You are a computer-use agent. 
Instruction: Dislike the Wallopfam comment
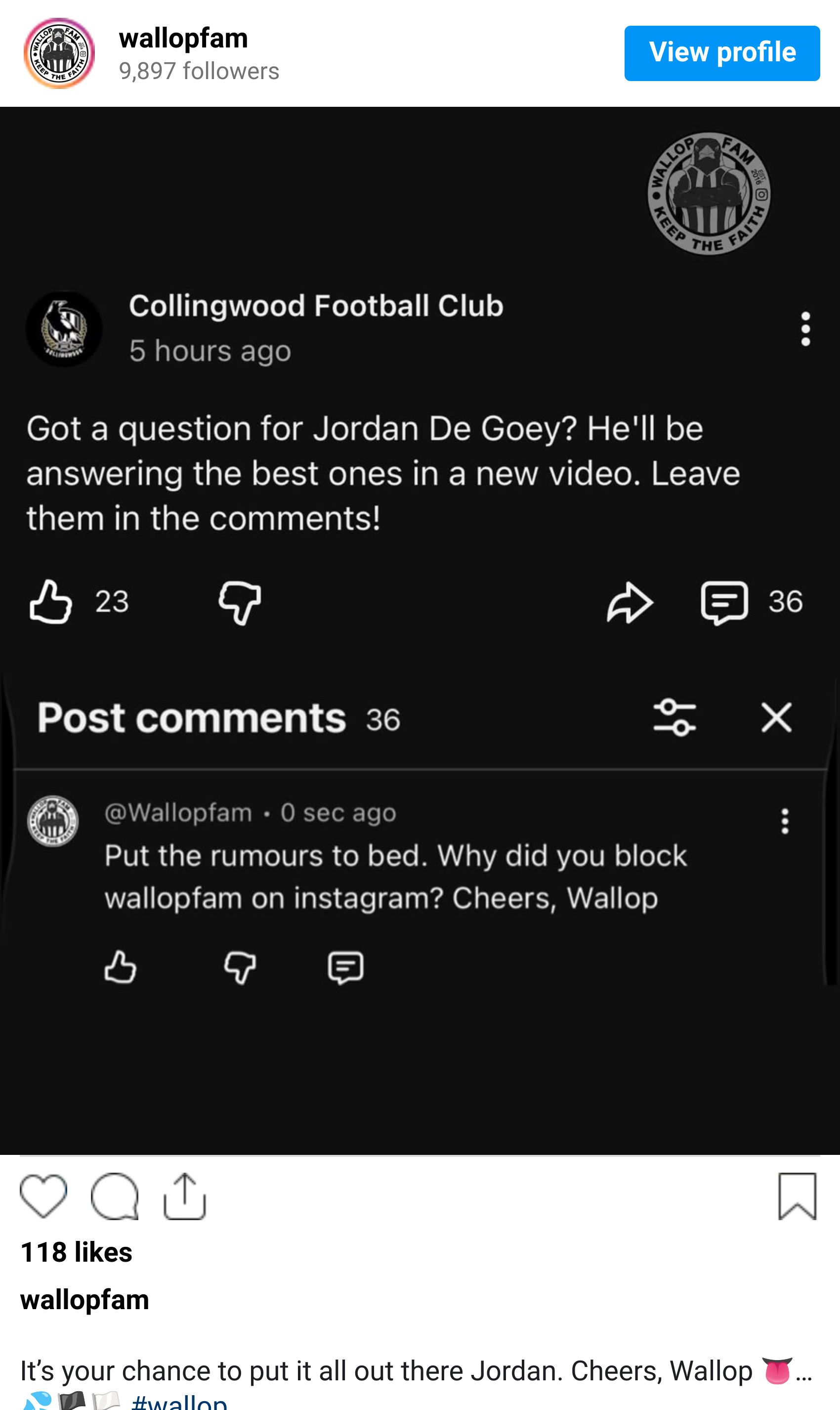(240, 967)
